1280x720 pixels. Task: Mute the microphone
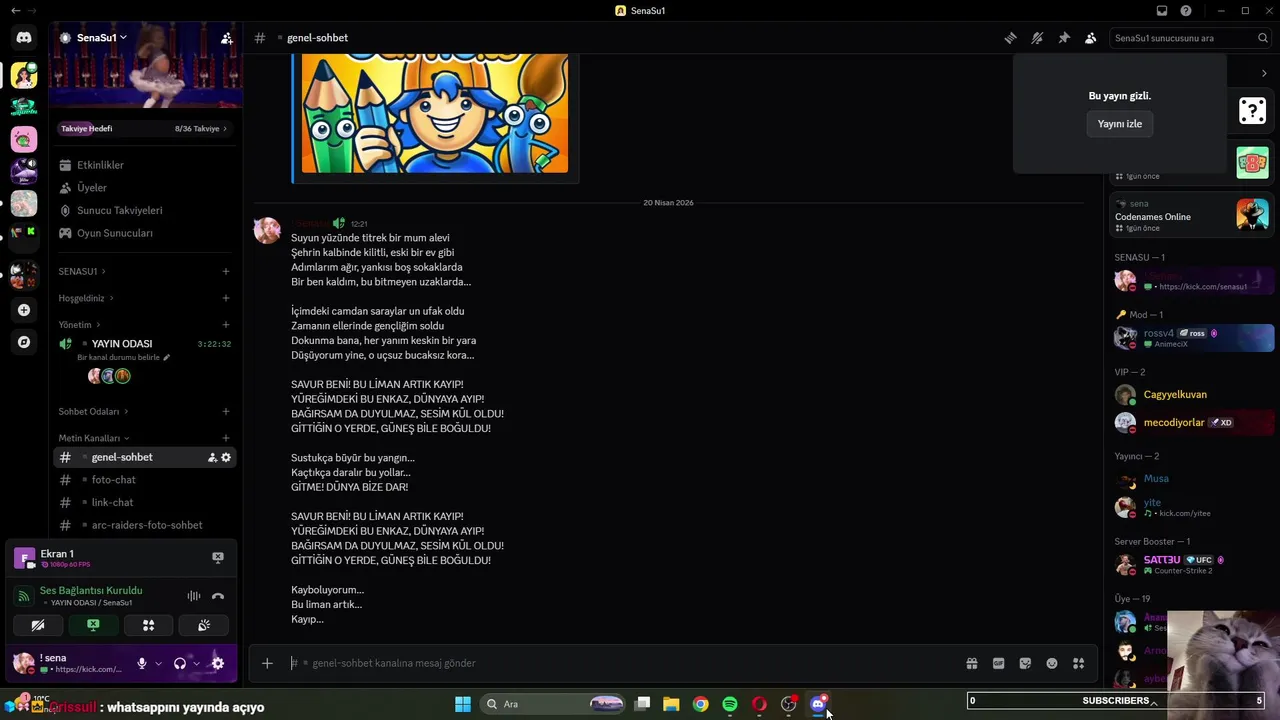[x=142, y=663]
